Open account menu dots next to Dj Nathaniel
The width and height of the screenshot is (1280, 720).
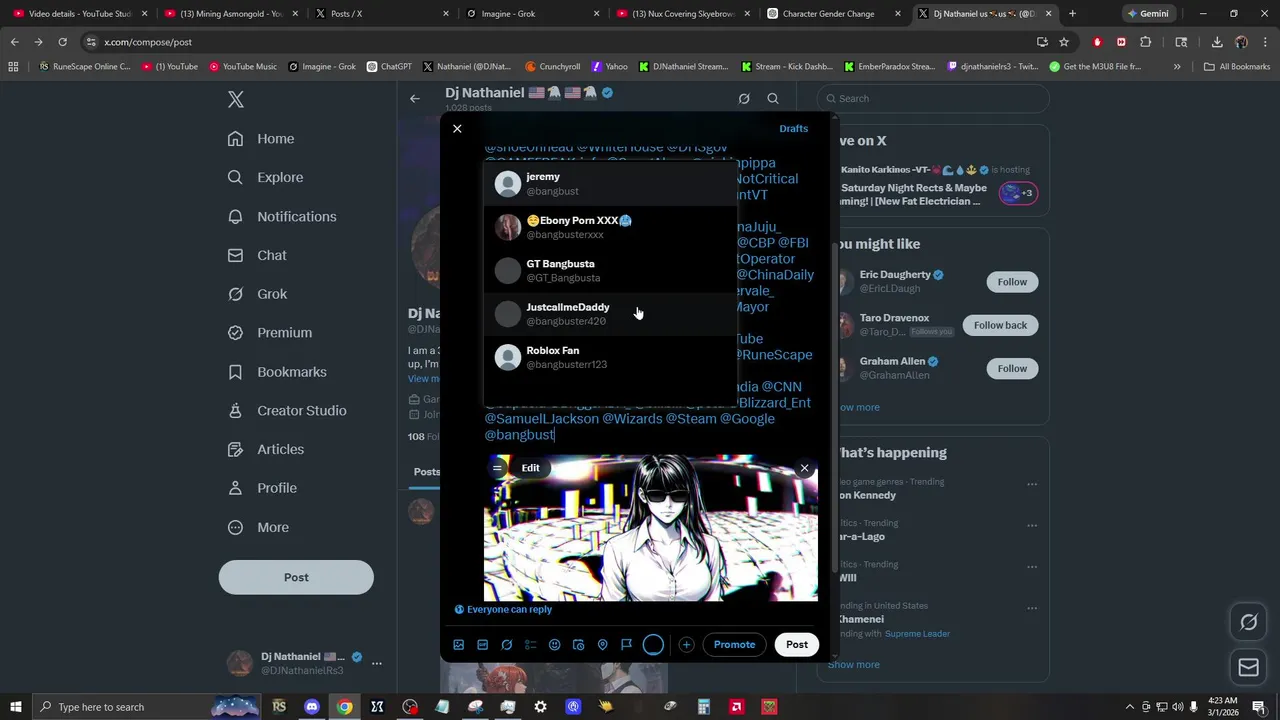[x=377, y=663]
